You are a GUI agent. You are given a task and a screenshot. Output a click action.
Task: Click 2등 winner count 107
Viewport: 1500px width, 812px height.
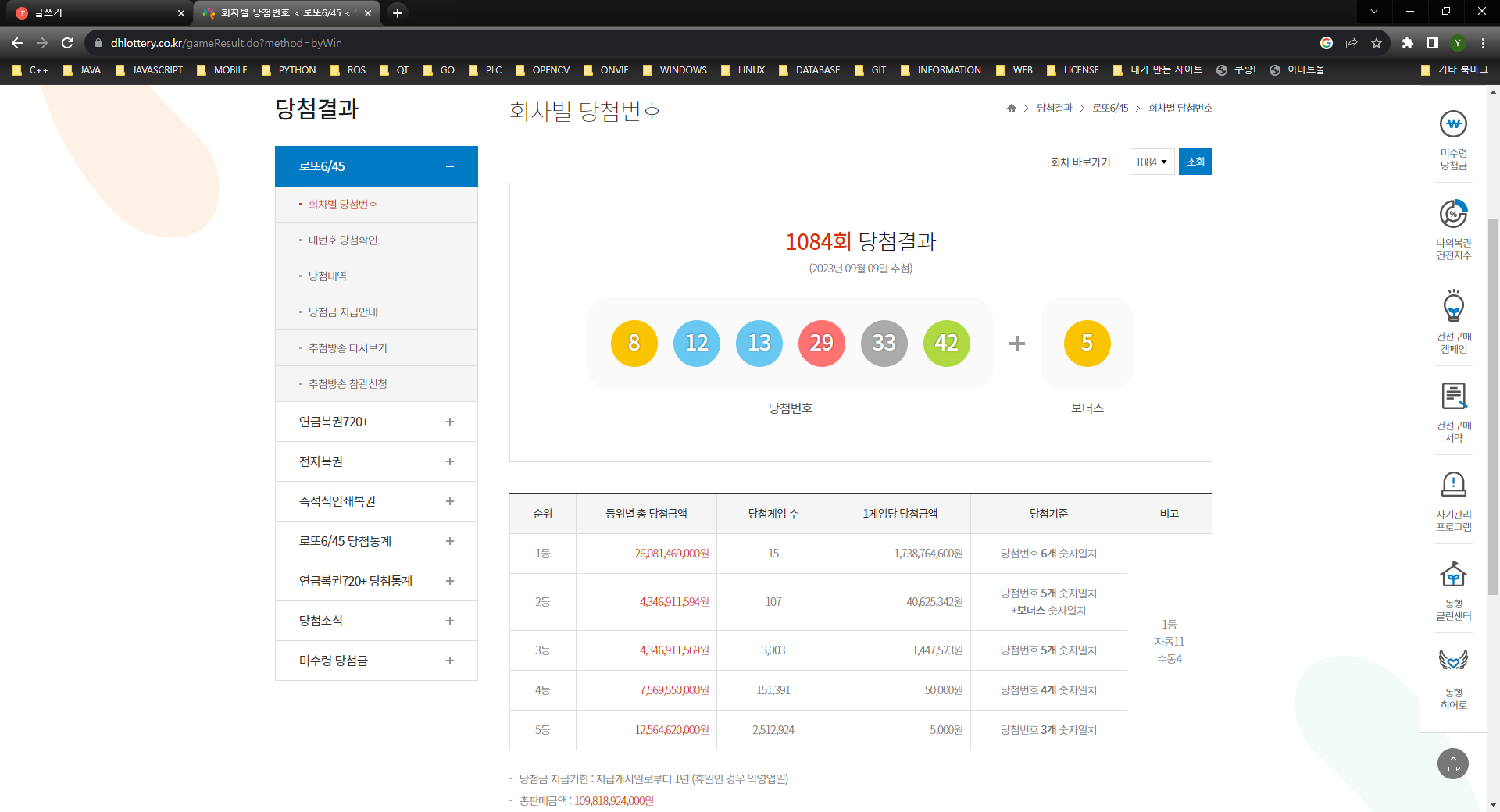(773, 602)
